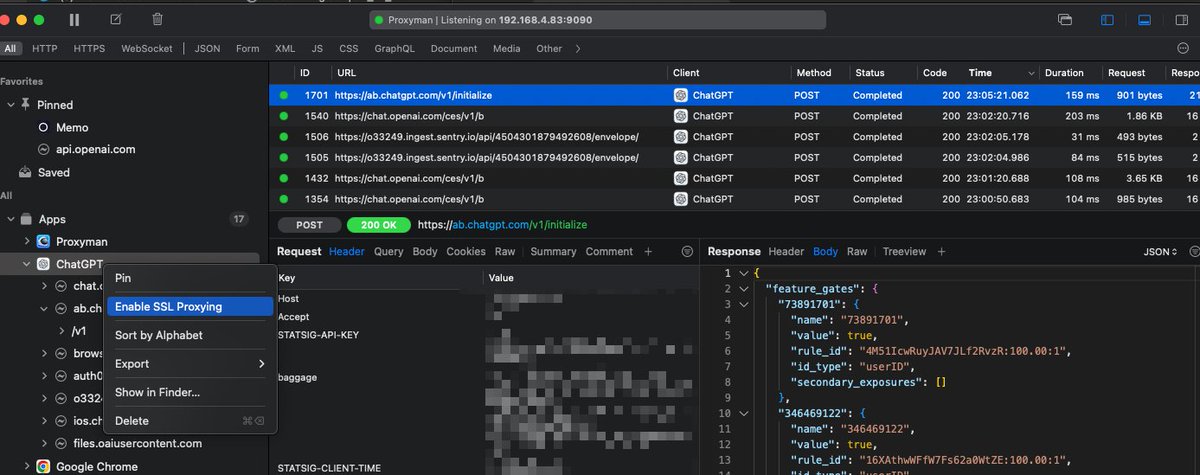The width and height of the screenshot is (1200, 475).
Task: Open the filter bar ellipsis options icon
Action: click(1183, 48)
